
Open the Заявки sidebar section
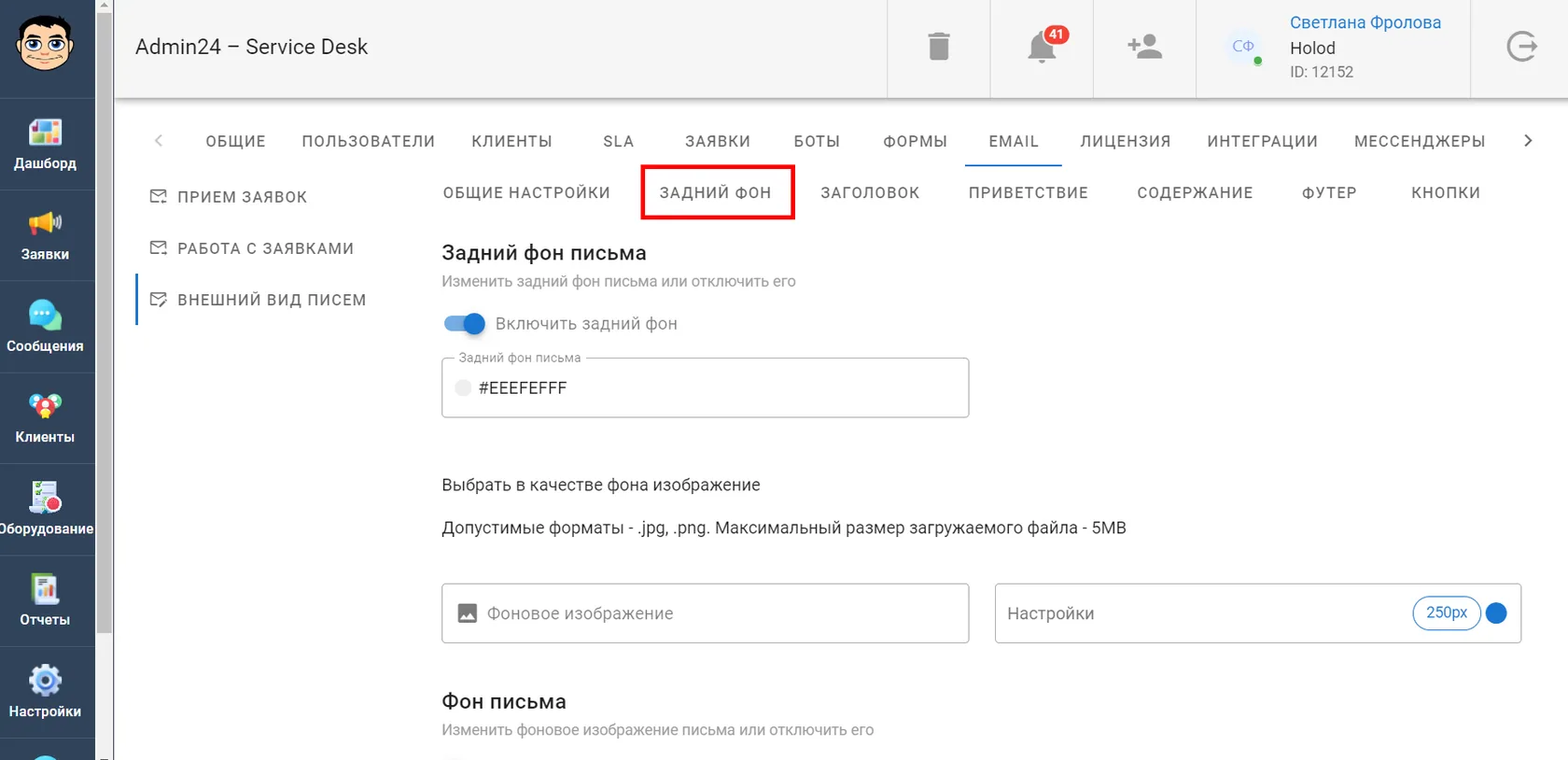(46, 235)
